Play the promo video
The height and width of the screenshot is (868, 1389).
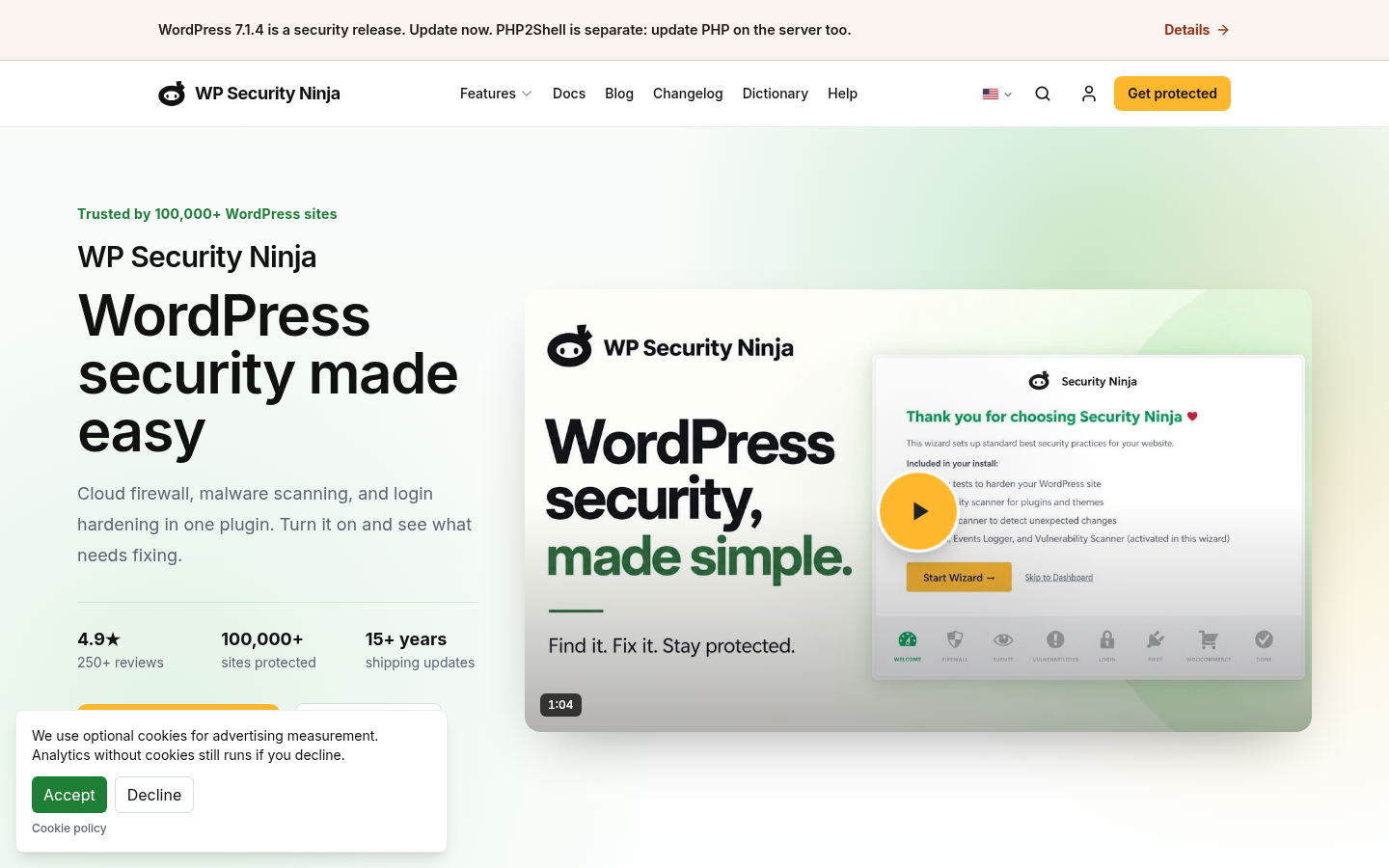pyautogui.click(x=918, y=511)
